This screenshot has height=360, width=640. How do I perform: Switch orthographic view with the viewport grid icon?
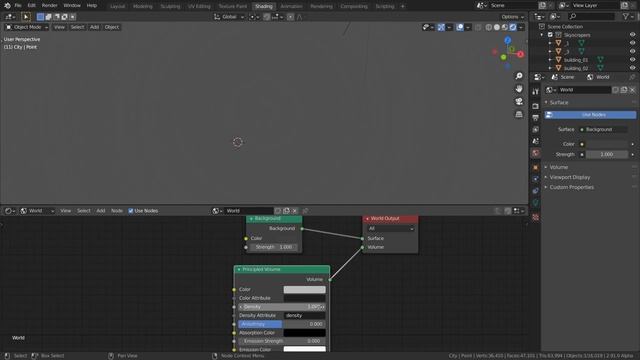(x=519, y=114)
